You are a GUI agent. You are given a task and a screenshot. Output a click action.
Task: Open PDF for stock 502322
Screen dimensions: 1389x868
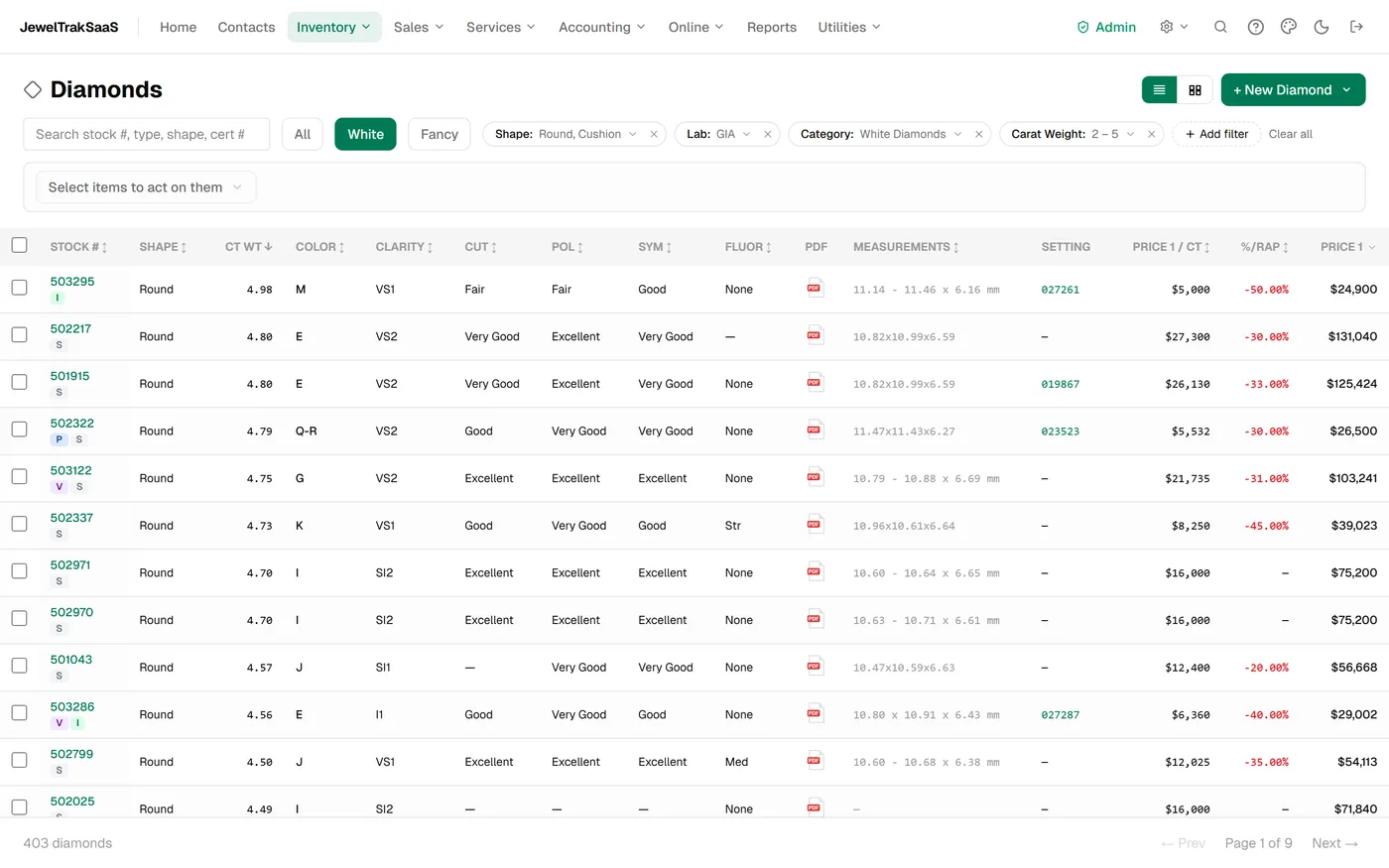point(815,431)
